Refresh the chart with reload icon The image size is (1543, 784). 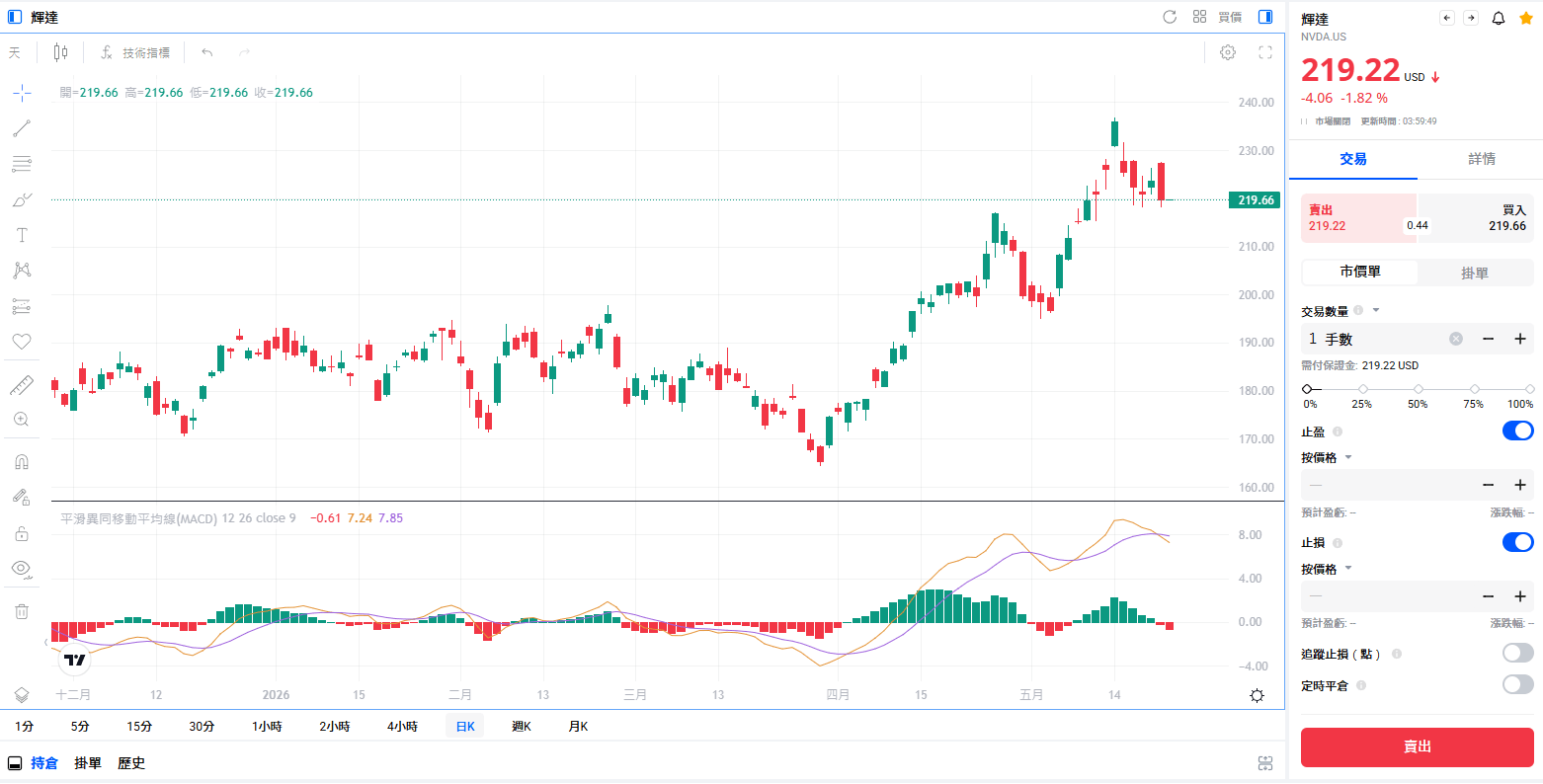1170,17
